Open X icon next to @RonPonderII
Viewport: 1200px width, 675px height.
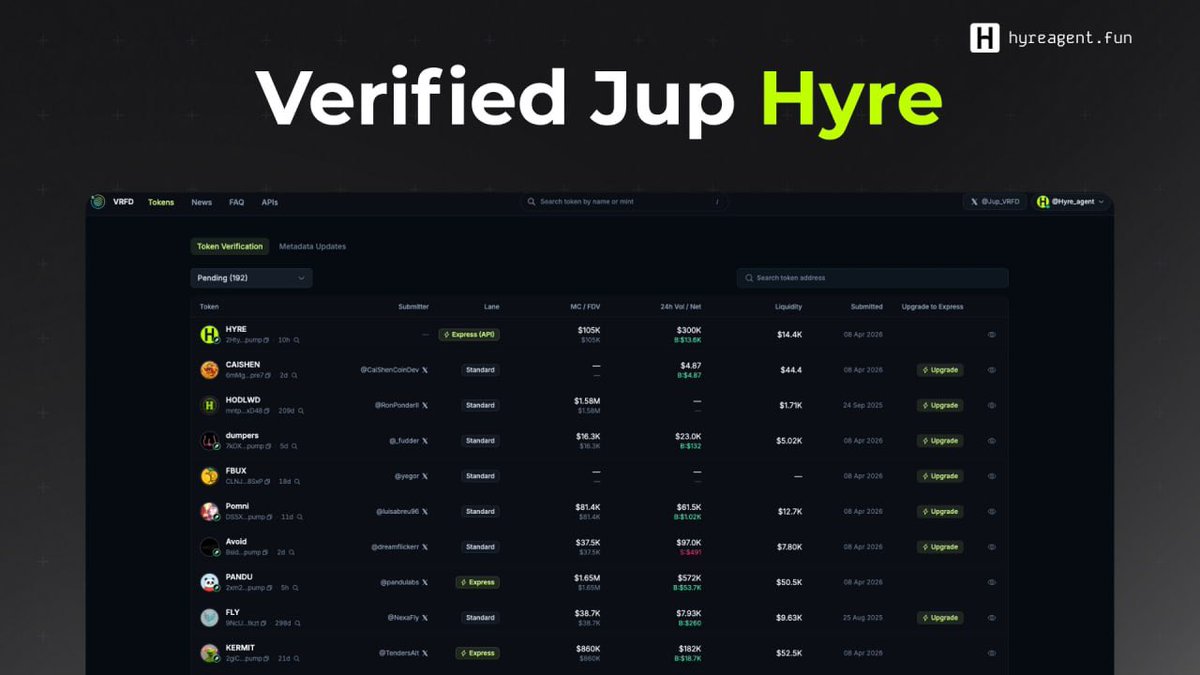click(x=425, y=405)
